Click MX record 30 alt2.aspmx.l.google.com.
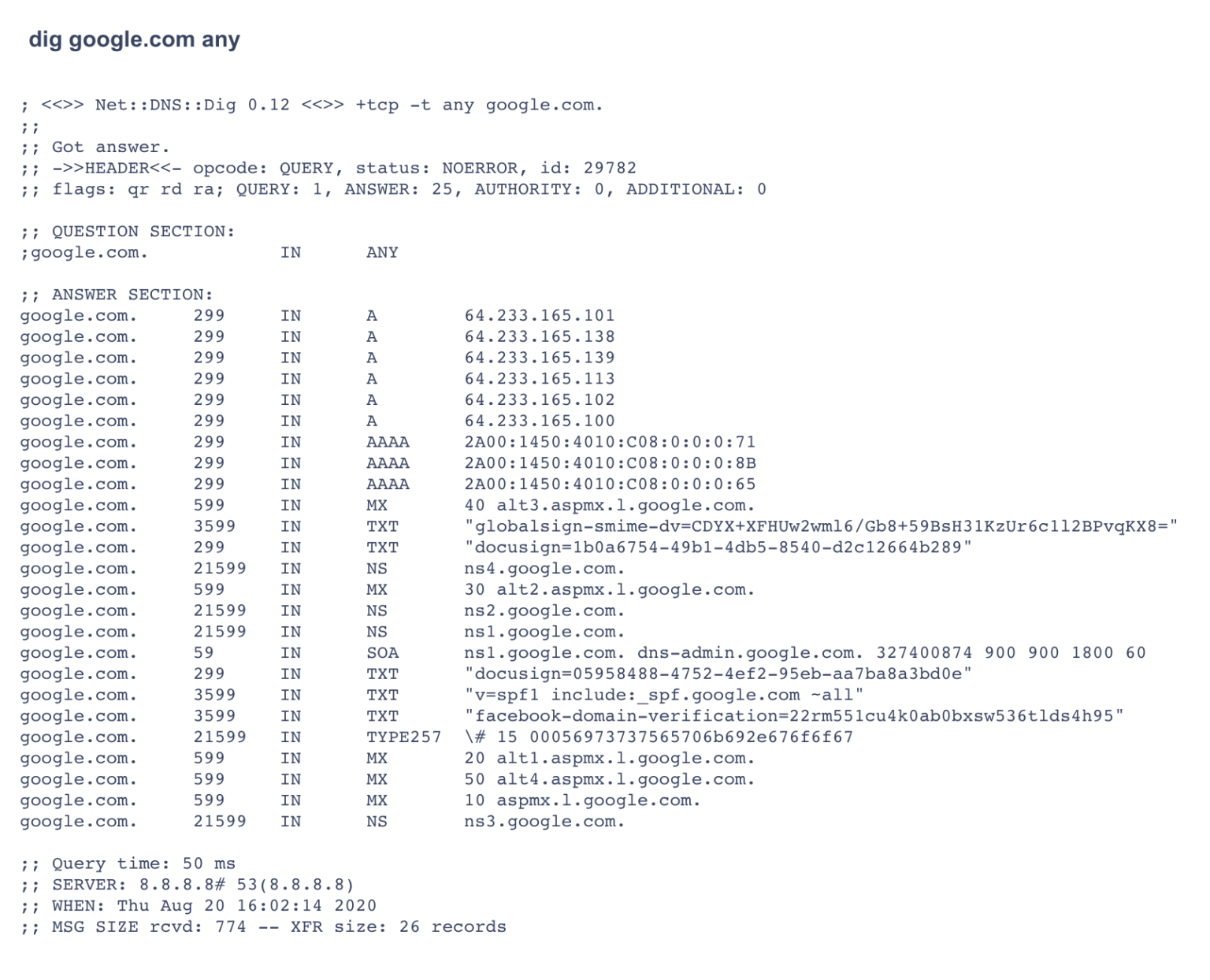This screenshot has height=980, width=1210. (x=609, y=590)
